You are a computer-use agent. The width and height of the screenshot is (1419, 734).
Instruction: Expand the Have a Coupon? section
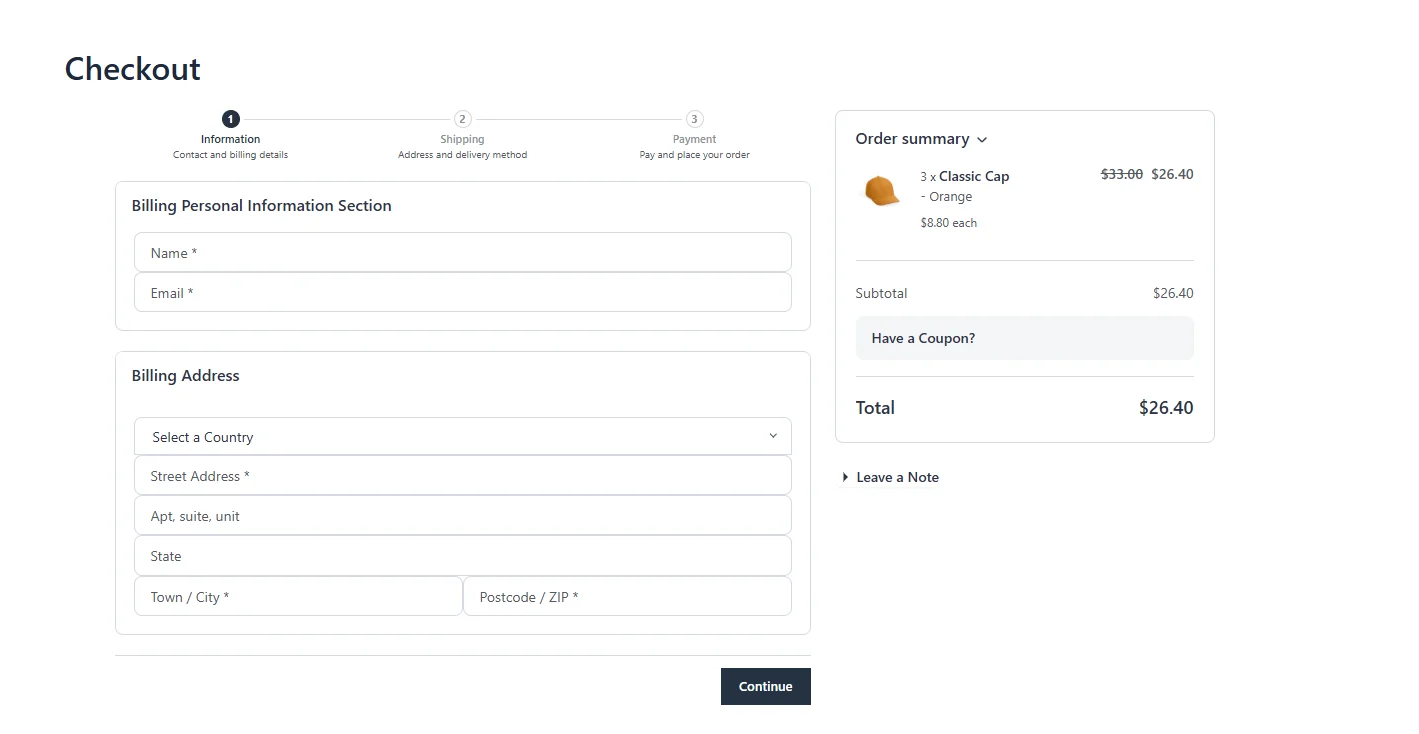tap(1025, 338)
